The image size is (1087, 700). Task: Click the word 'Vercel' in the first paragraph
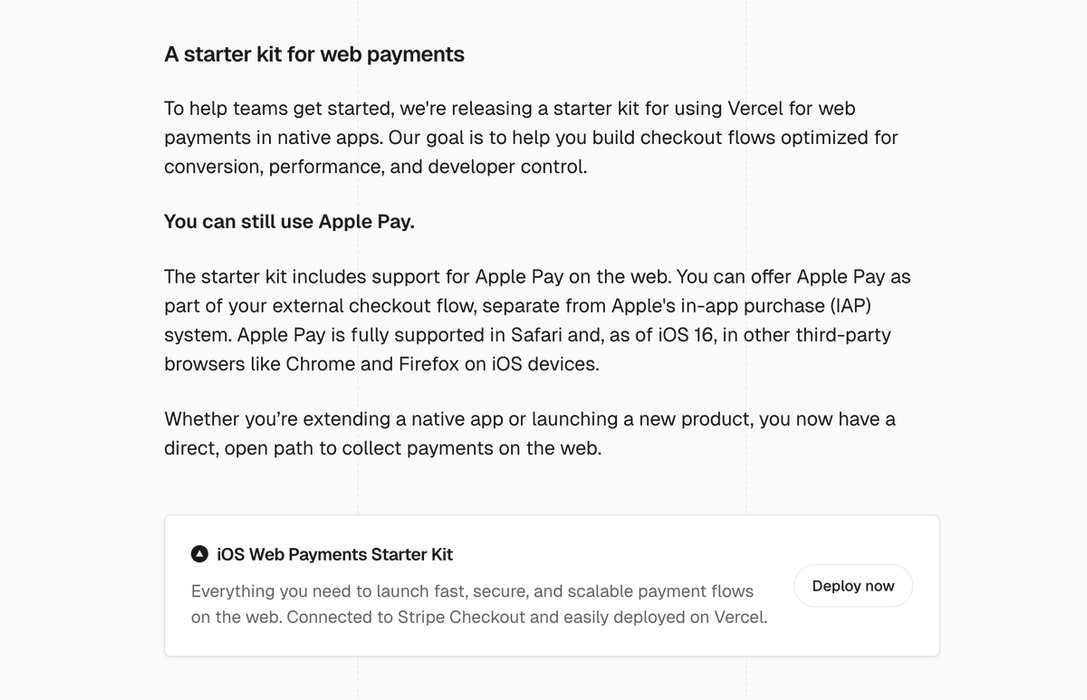click(755, 108)
